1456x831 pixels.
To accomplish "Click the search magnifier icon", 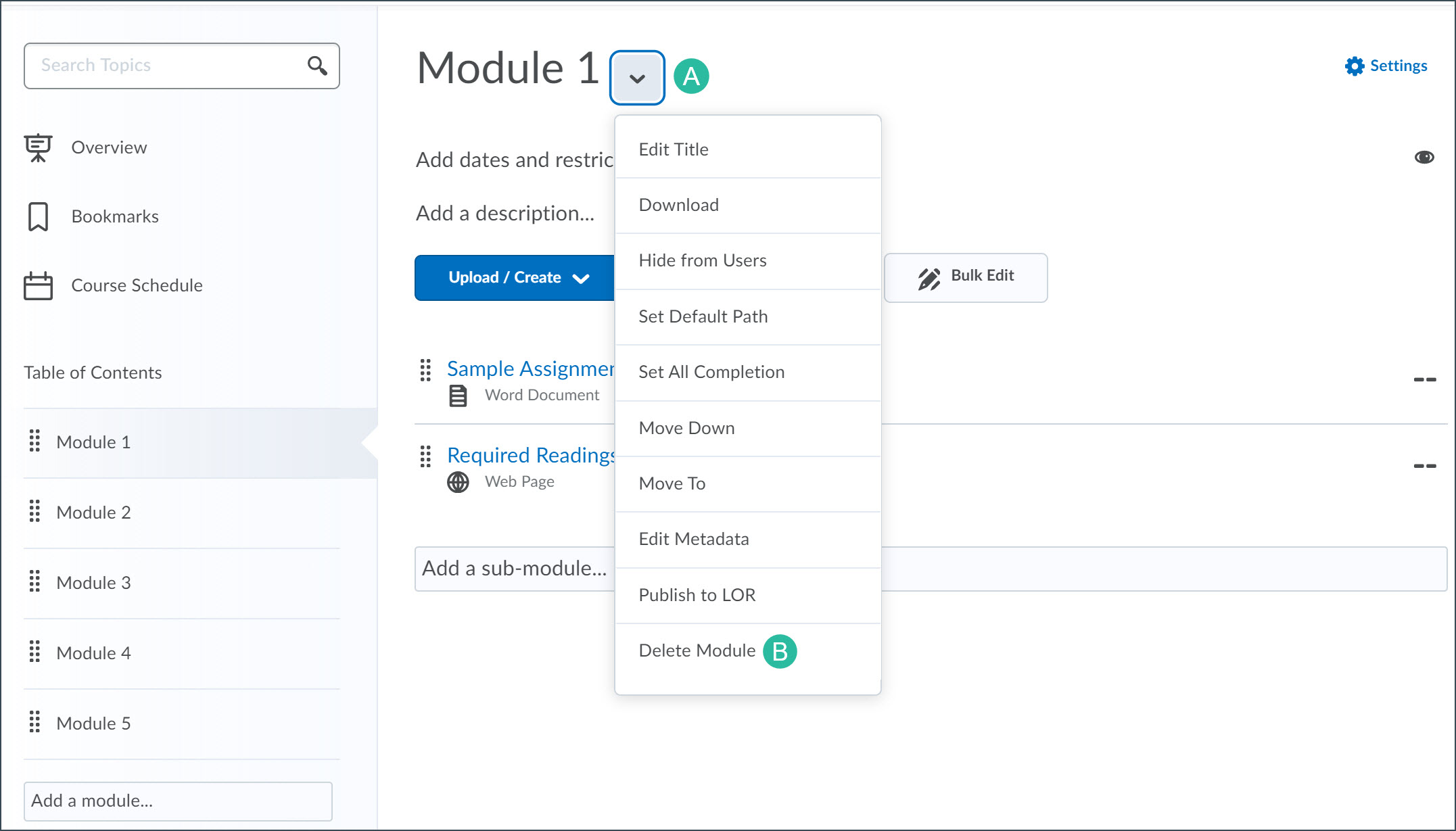I will point(316,66).
